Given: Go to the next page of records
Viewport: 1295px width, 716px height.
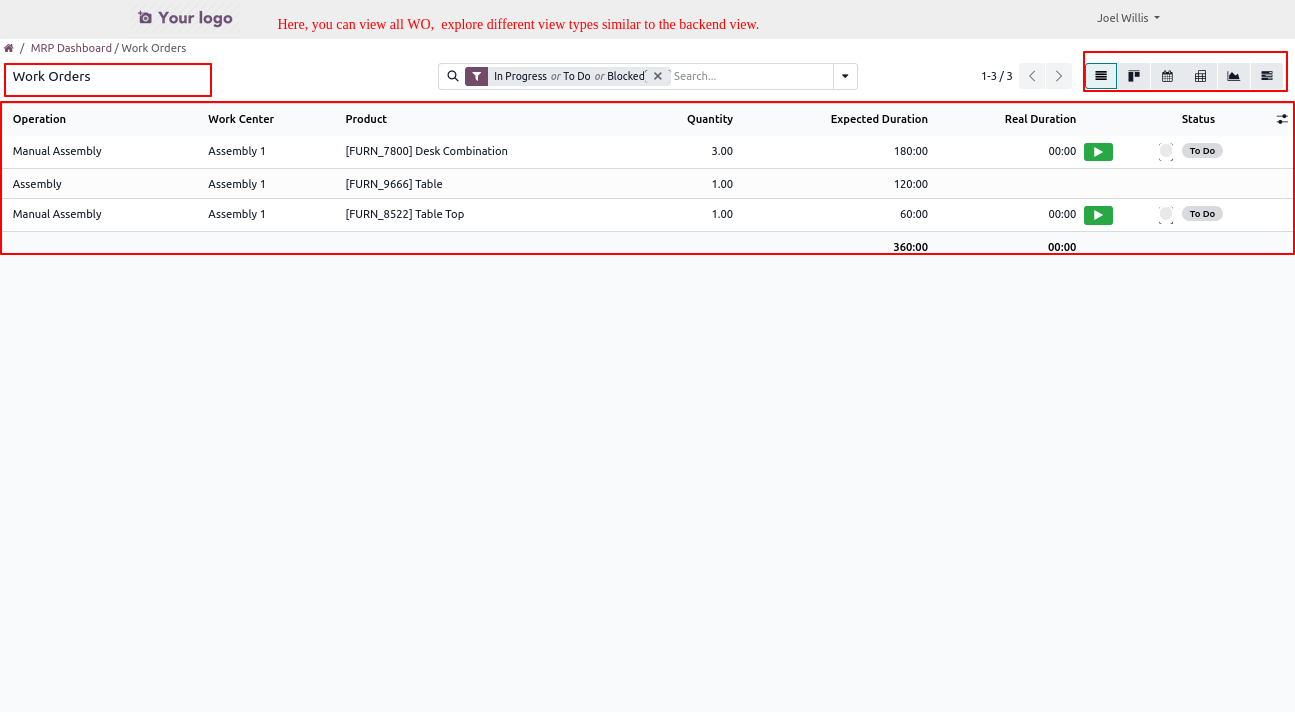Looking at the screenshot, I should tap(1059, 76).
